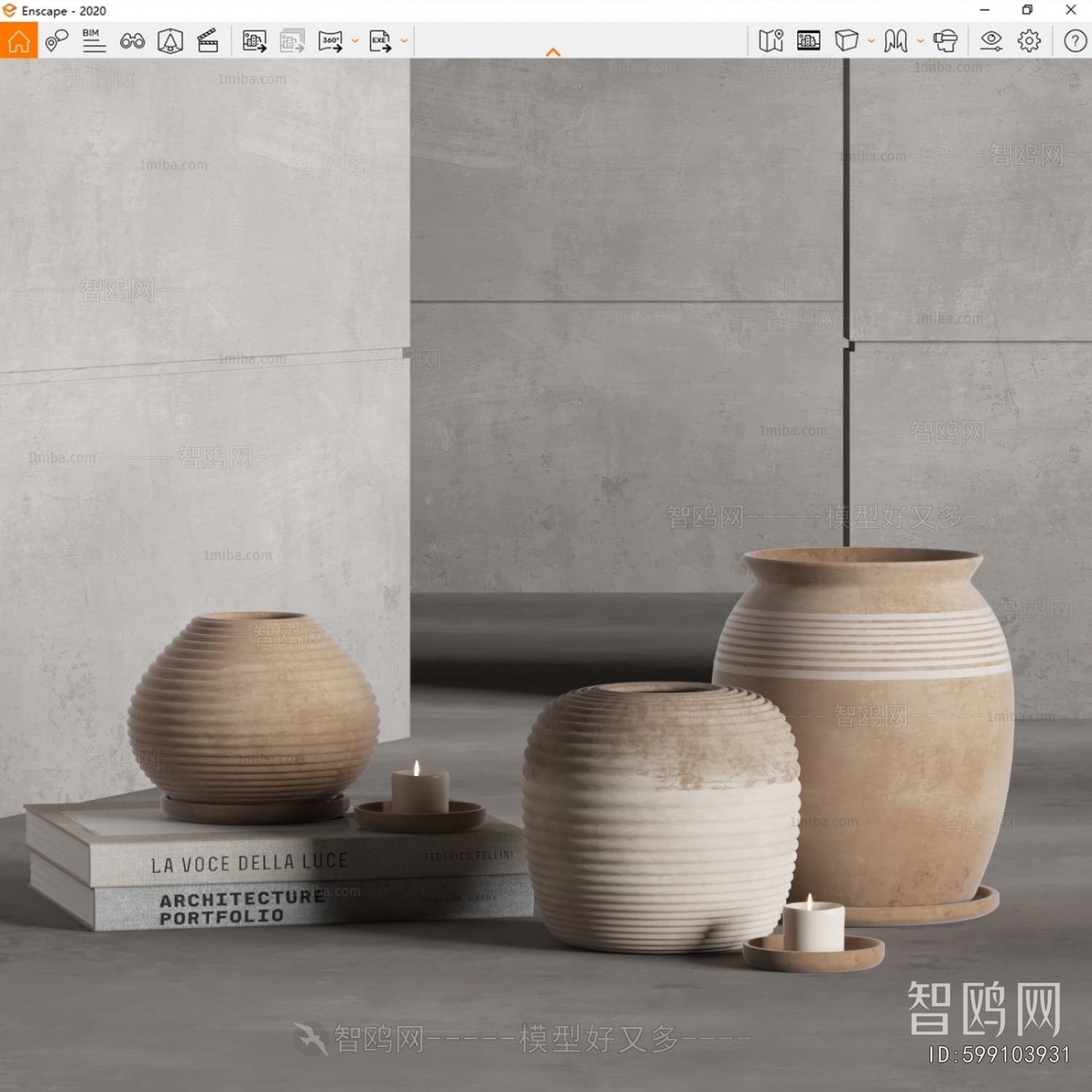The width and height of the screenshot is (1092, 1092).
Task: Expand the 360° panorama dropdown arrow
Action: (355, 41)
